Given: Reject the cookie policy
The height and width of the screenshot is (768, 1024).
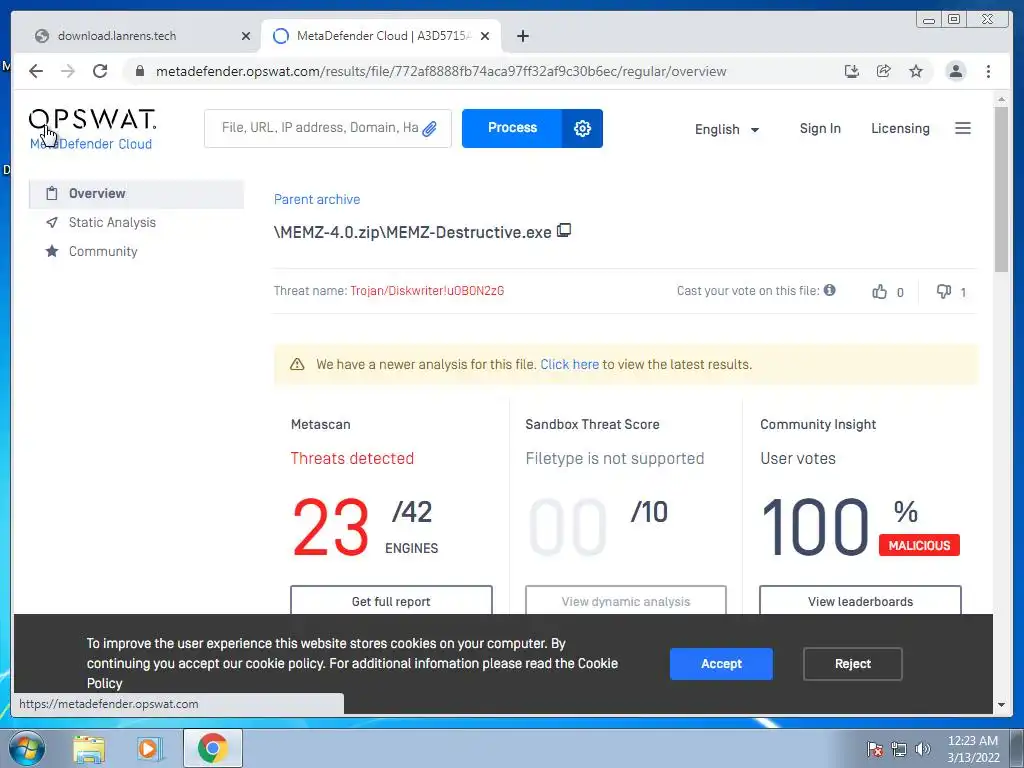Looking at the screenshot, I should point(852,664).
